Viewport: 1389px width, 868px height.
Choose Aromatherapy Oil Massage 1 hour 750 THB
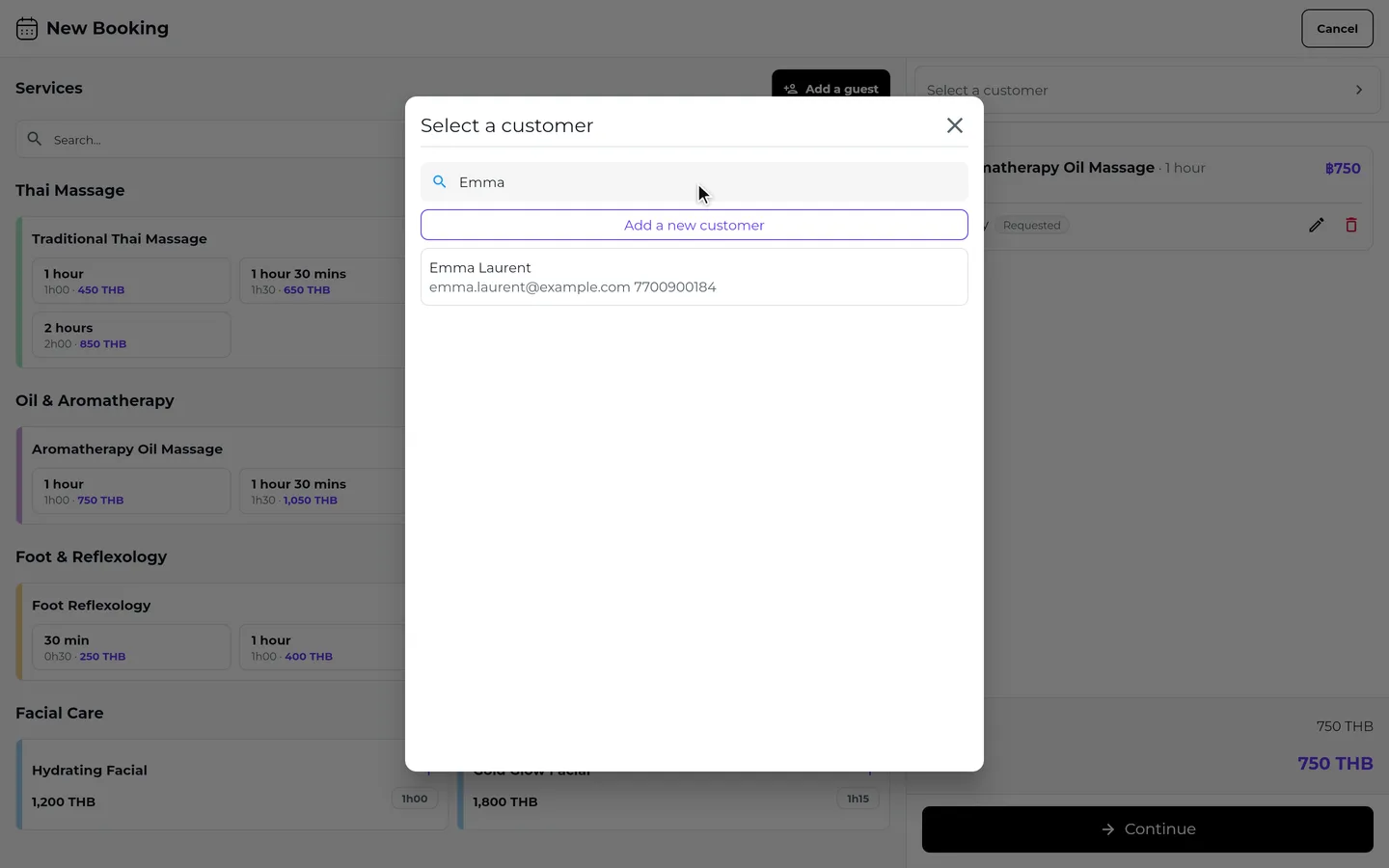coord(131,491)
